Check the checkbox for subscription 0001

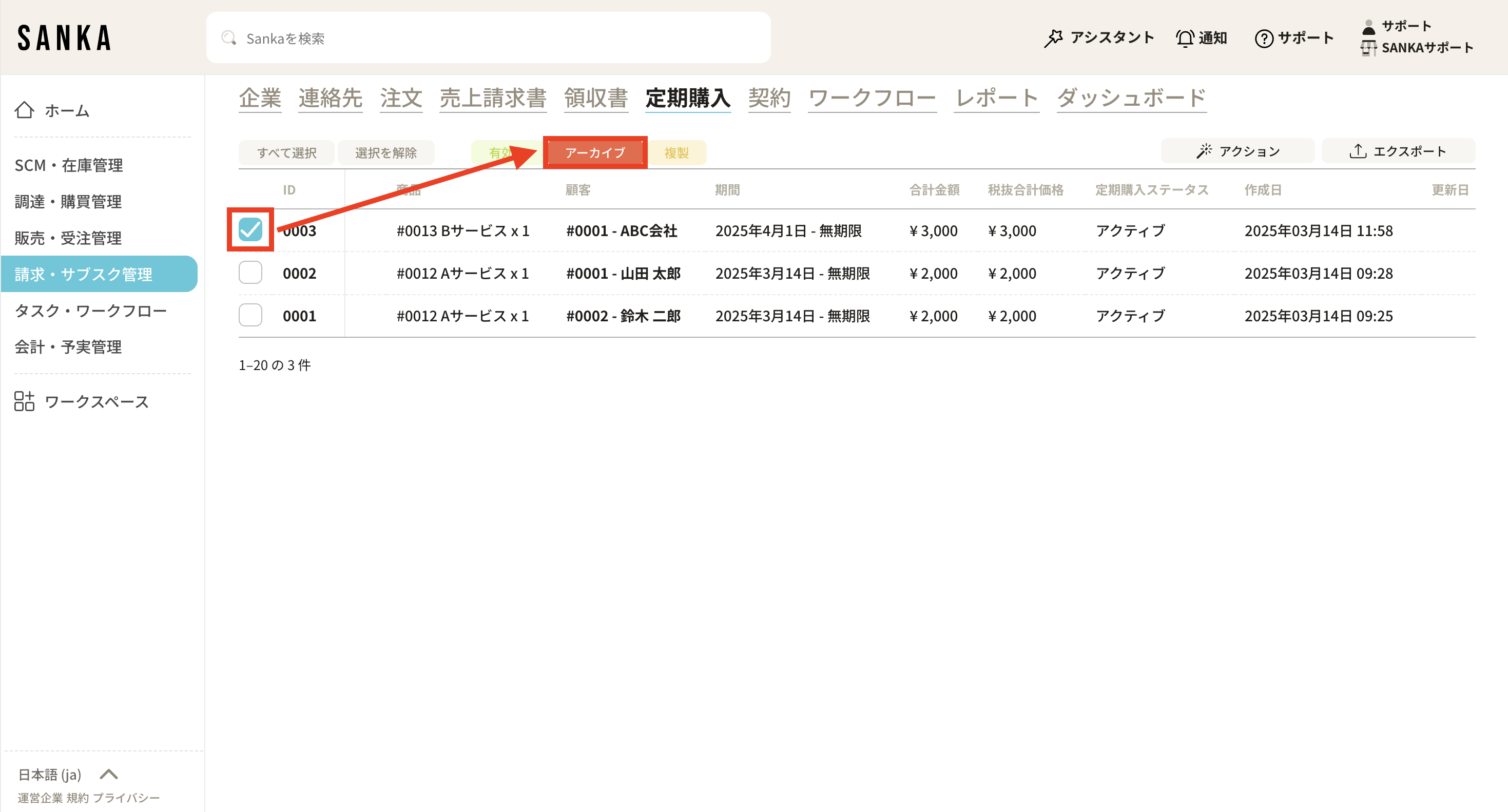tap(250, 316)
